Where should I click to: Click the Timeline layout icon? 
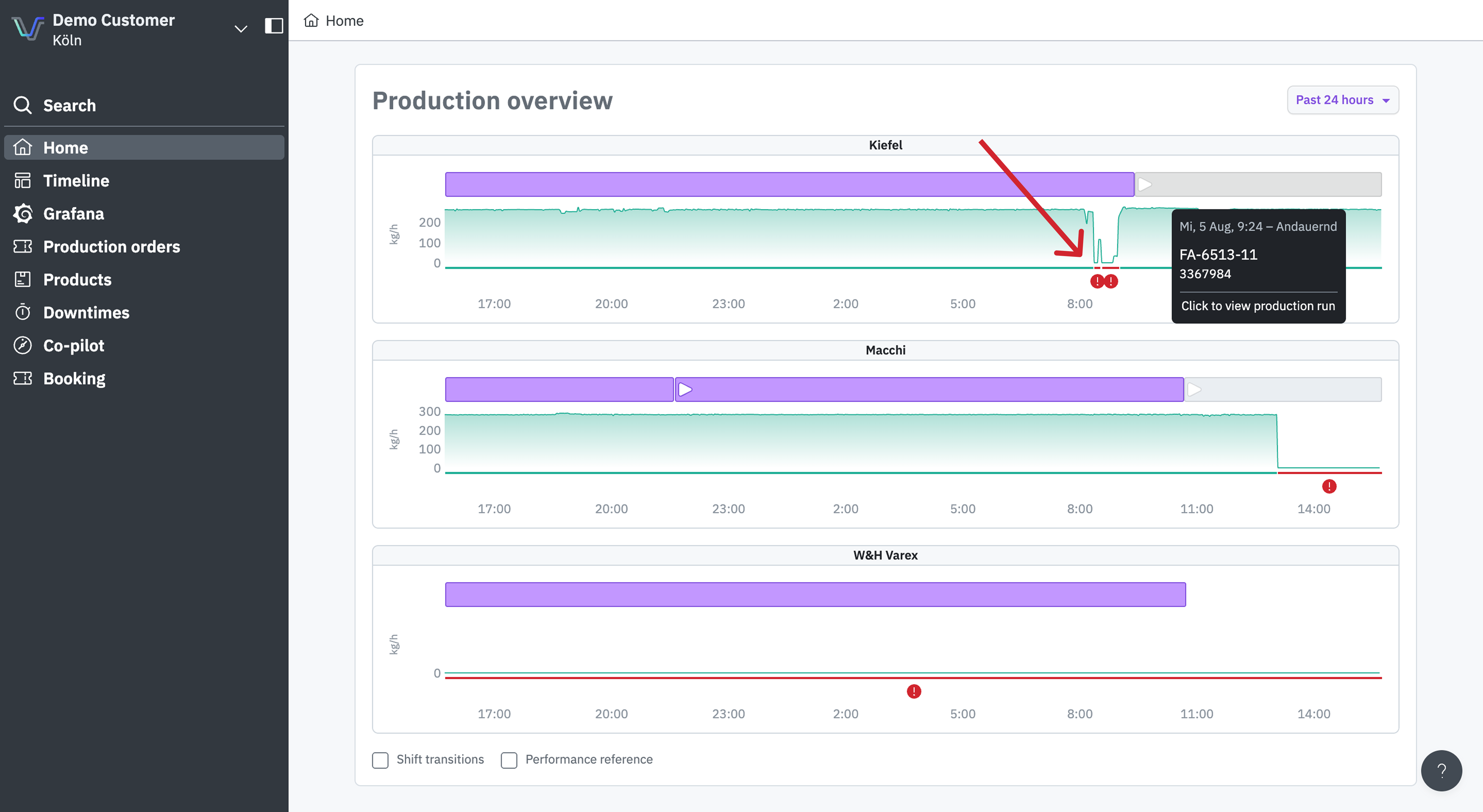22,181
